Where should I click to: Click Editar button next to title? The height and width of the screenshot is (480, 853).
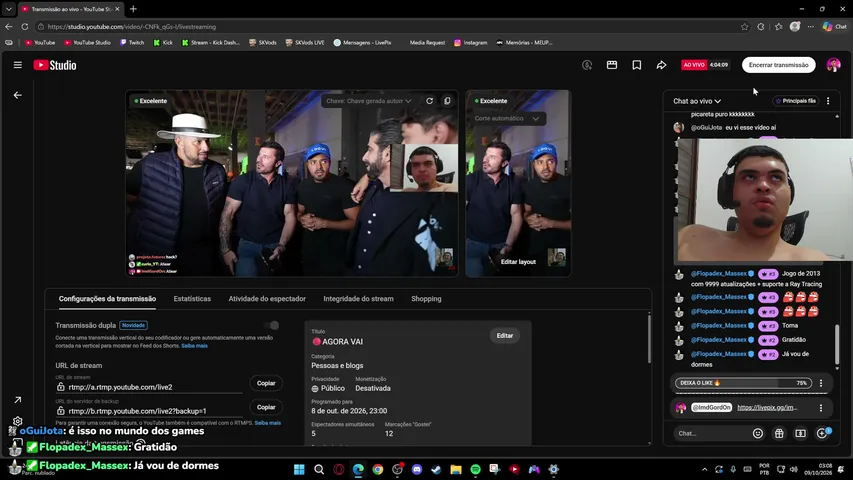(504, 335)
